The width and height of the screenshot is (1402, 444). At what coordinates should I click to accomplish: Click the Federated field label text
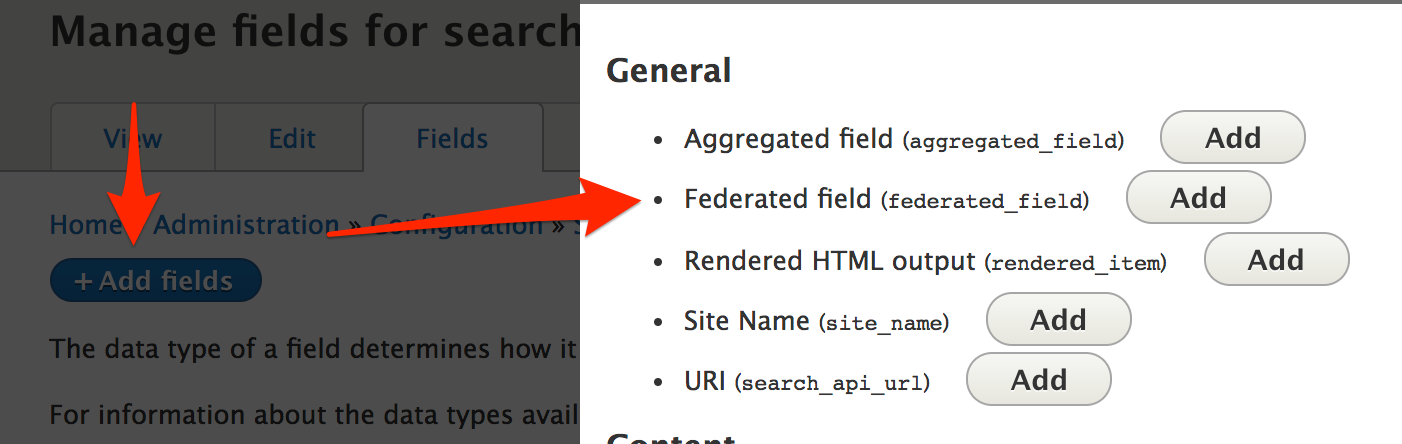(x=777, y=199)
